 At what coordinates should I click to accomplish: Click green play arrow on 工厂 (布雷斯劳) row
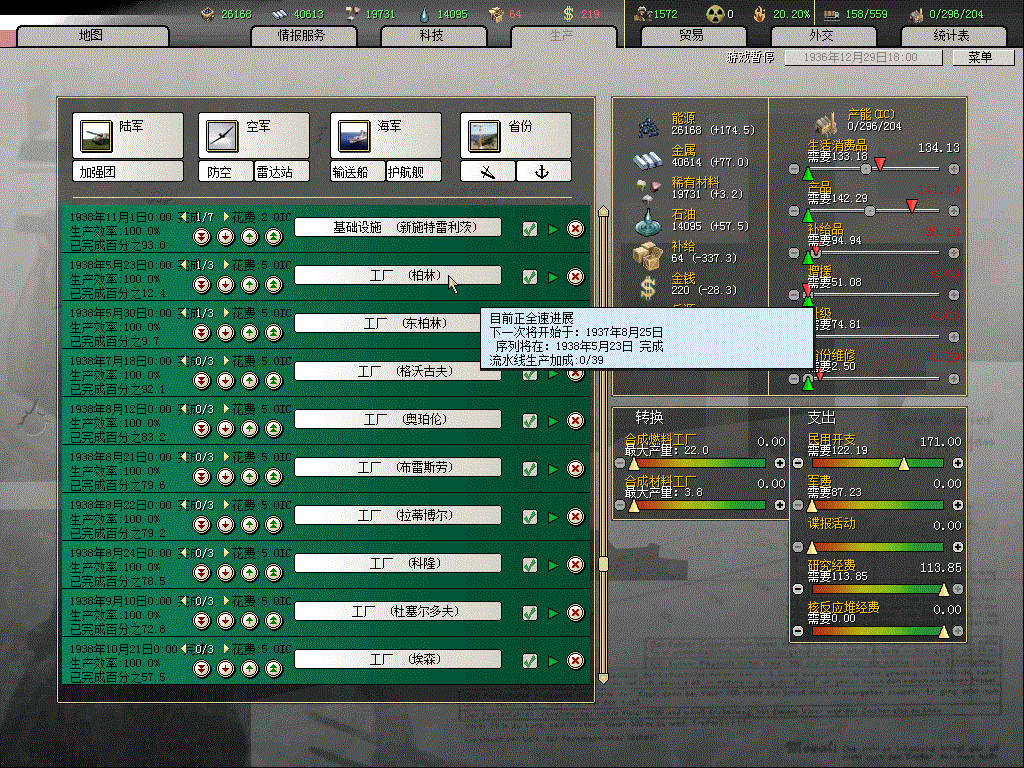point(553,470)
